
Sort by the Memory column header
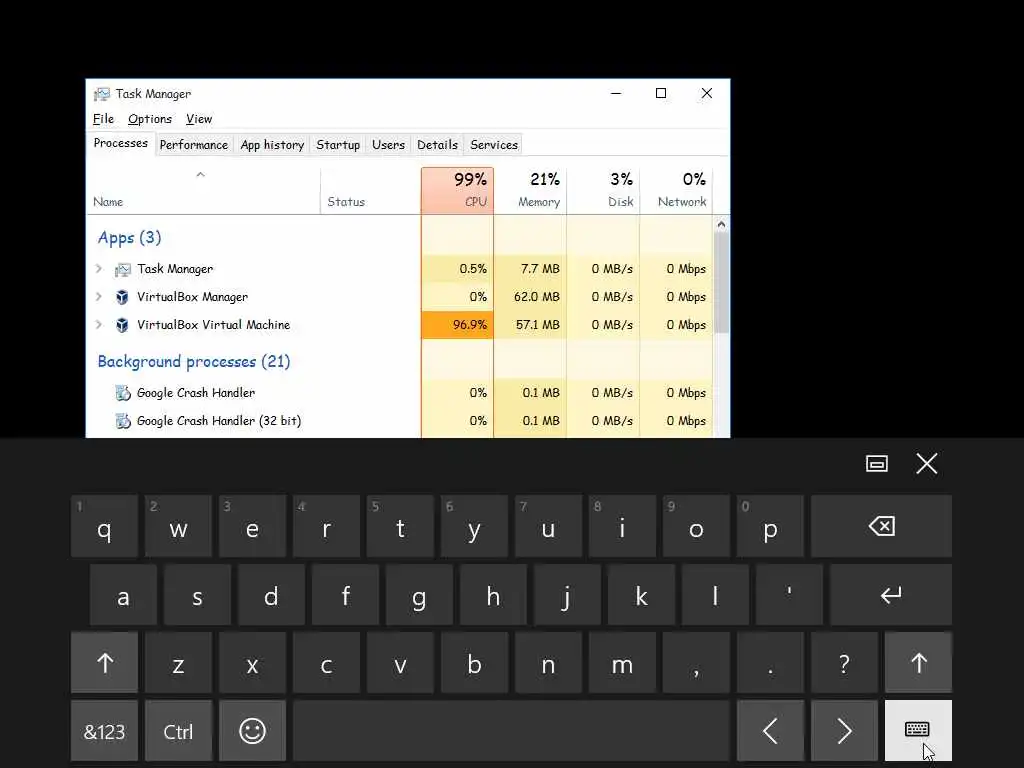click(x=530, y=190)
